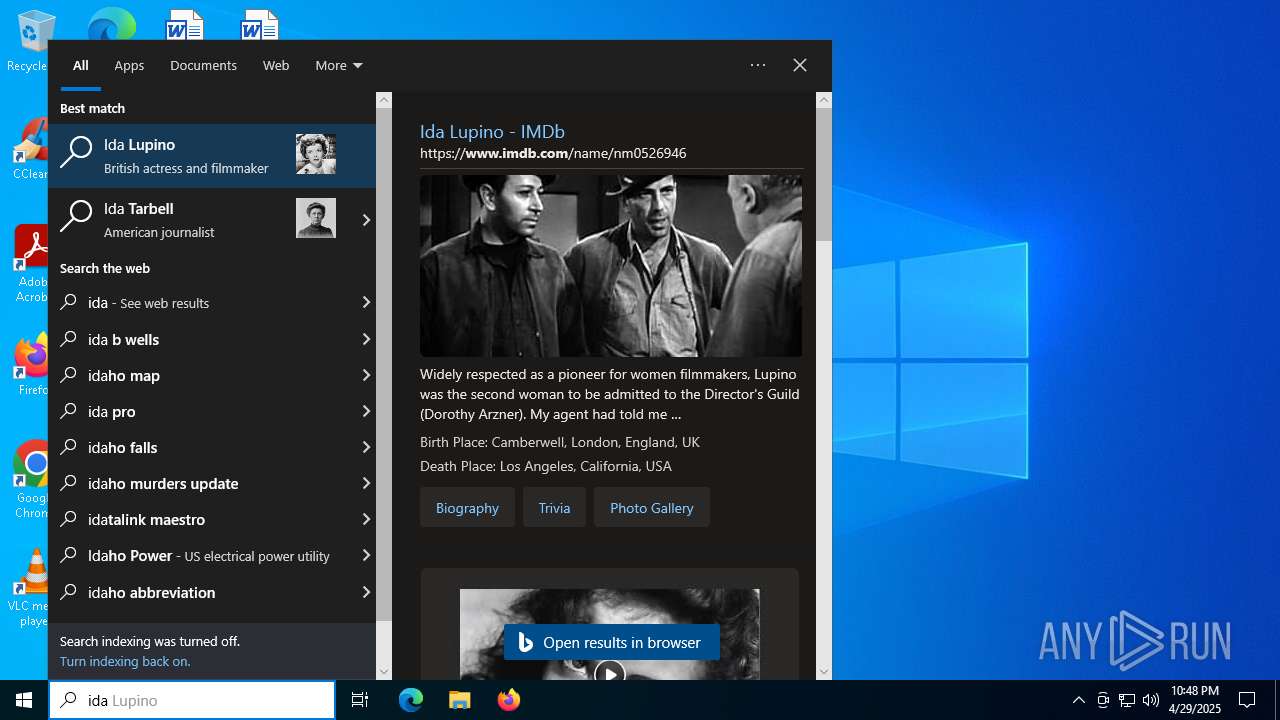The image size is (1280, 720).
Task: Open the network status tray icon
Action: pyautogui.click(x=1127, y=700)
